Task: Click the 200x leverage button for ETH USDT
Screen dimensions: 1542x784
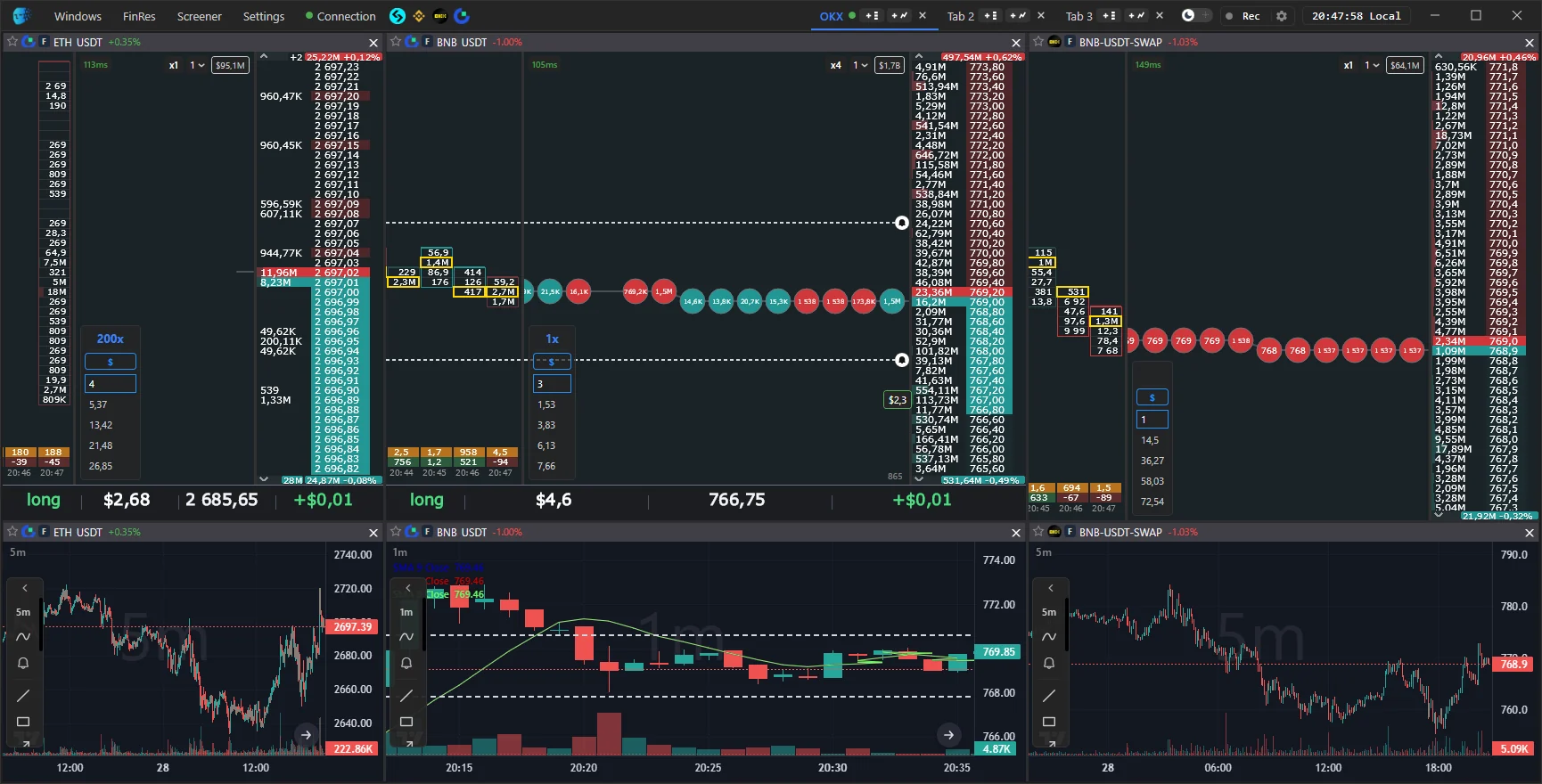Action: pos(111,339)
